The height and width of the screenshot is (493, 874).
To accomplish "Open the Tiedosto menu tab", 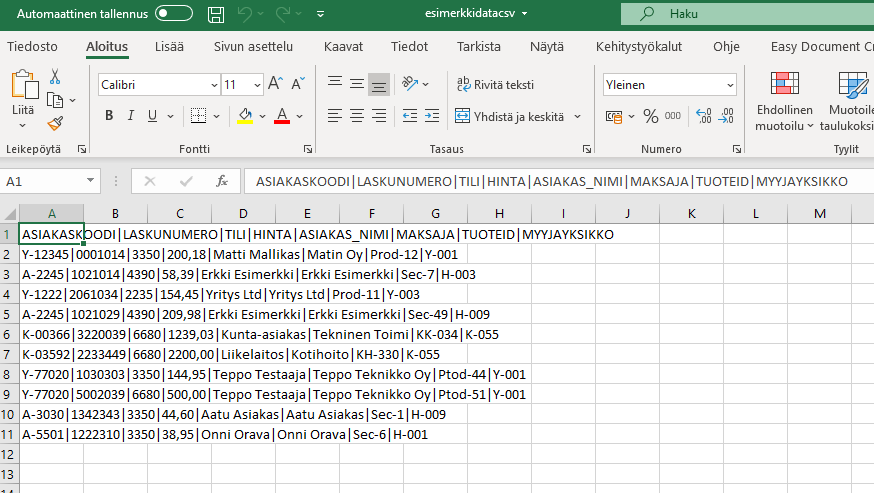I will [x=32, y=46].
